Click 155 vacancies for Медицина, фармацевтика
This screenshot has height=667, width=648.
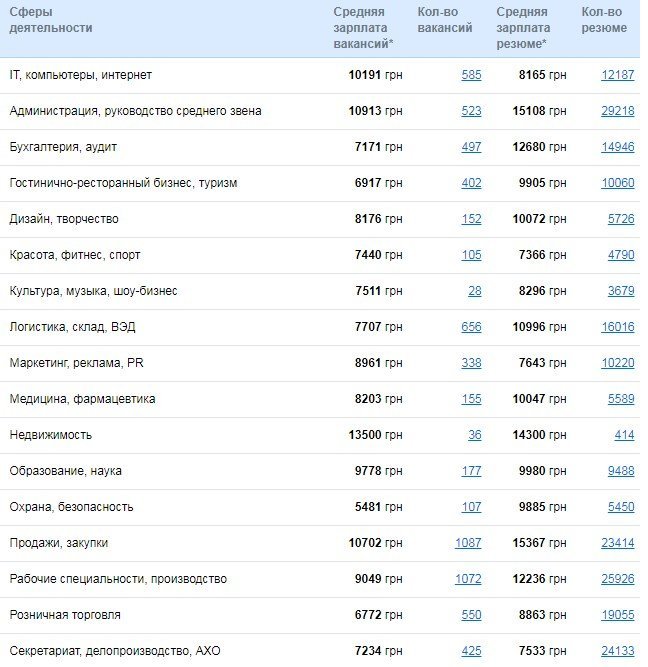coord(471,399)
